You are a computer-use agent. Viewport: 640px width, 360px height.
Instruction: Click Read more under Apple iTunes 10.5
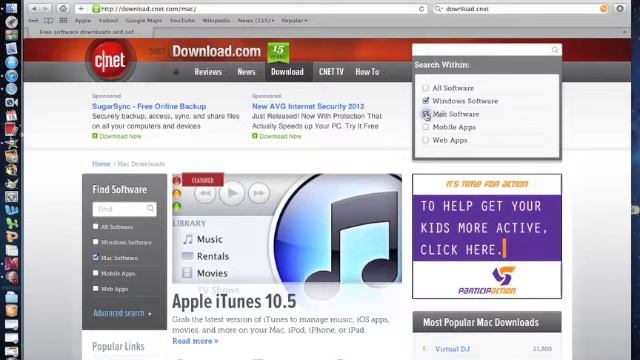coord(195,341)
